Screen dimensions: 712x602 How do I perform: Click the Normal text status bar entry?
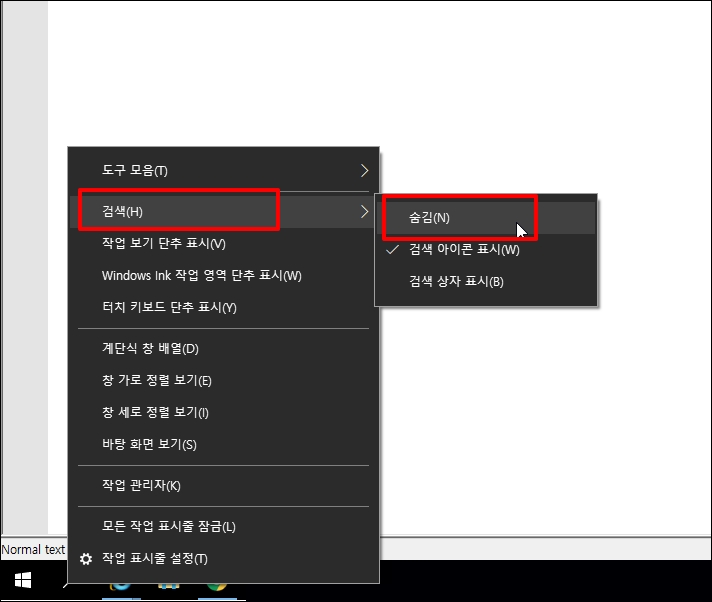coord(33,550)
